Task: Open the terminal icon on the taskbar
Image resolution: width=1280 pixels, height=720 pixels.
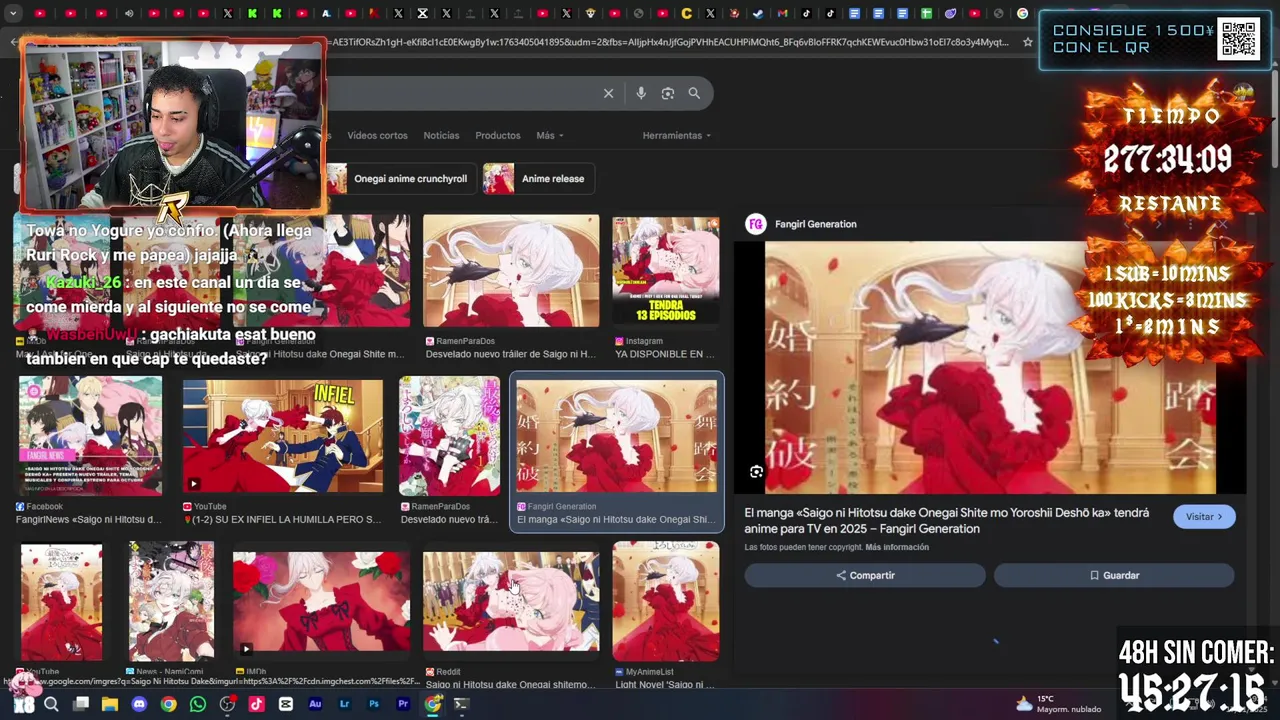Action: click(461, 704)
